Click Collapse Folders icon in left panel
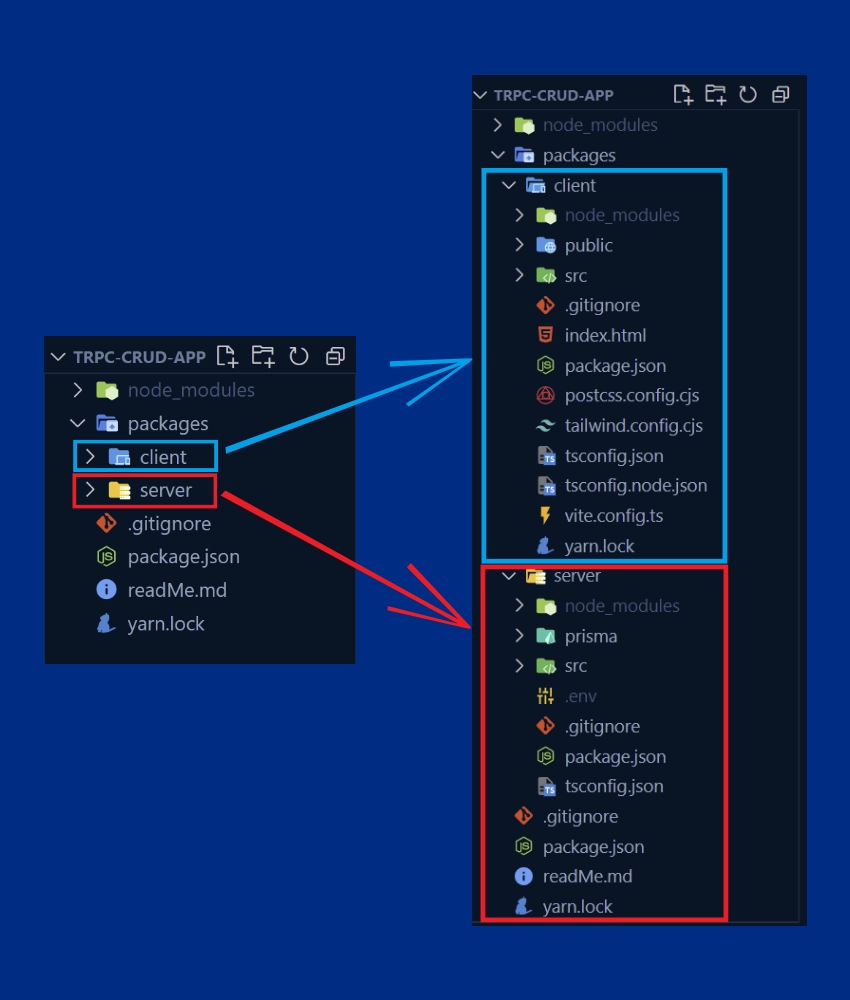Screen dimensions: 850x1000 335,356
